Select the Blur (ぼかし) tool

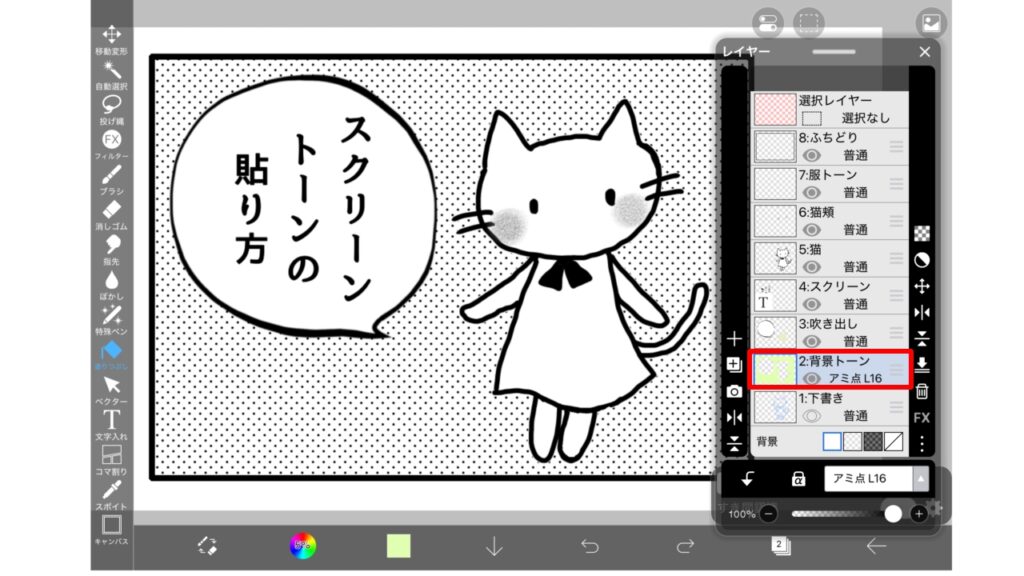tap(111, 281)
